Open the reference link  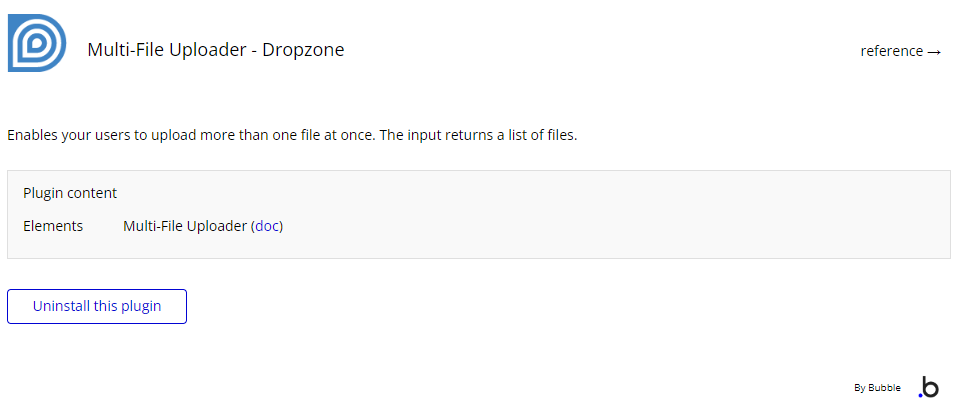click(891, 51)
